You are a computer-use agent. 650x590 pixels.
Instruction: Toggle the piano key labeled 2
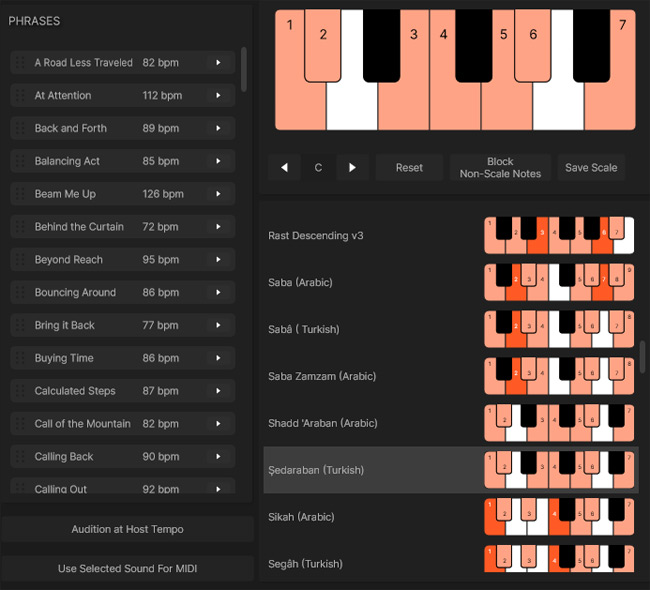coord(323,46)
